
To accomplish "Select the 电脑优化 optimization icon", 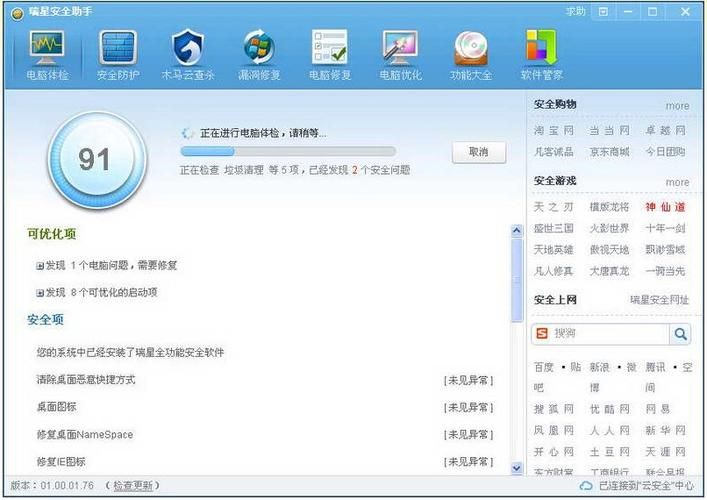I will tap(400, 48).
